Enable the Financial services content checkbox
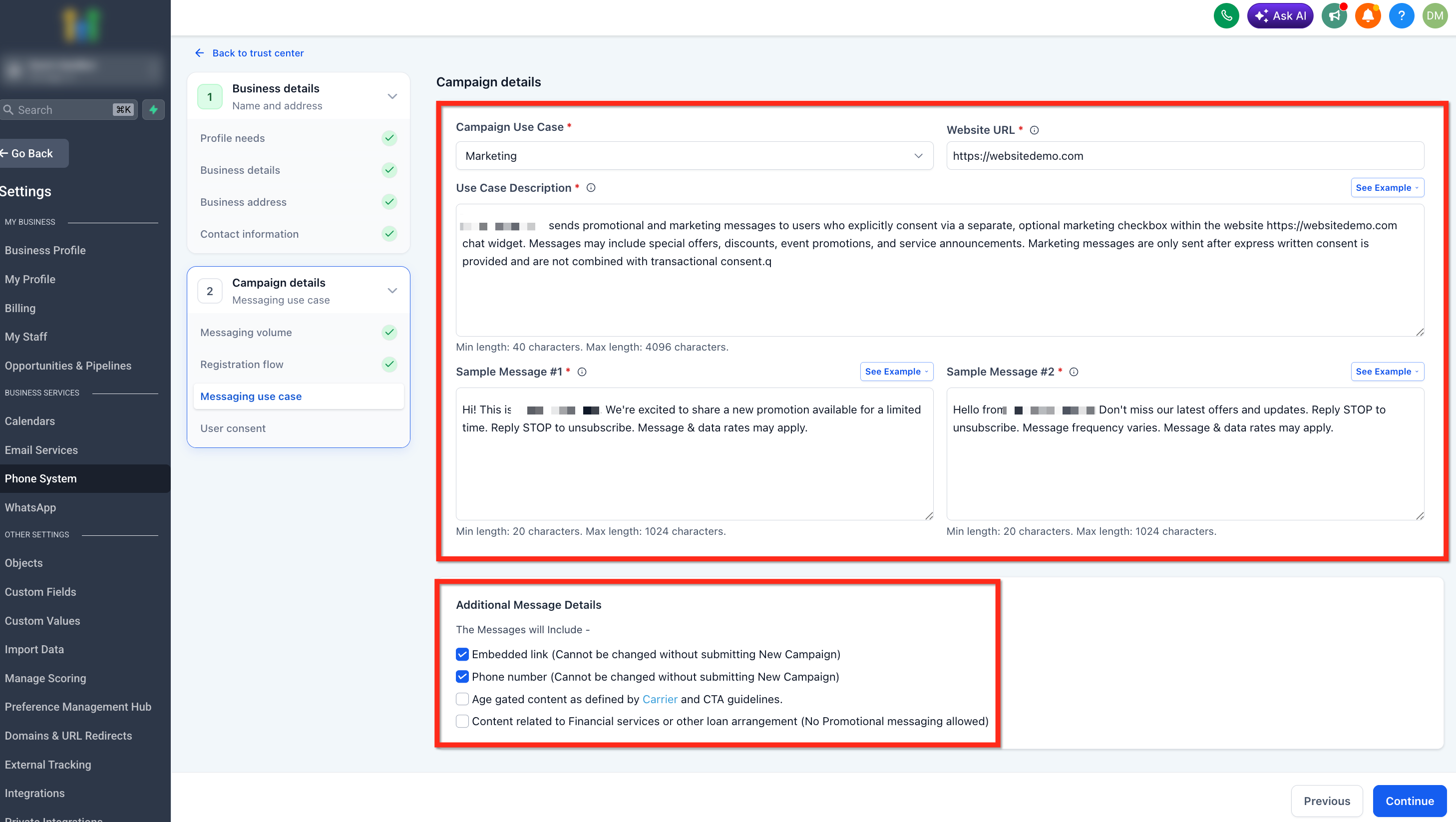The width and height of the screenshot is (1456, 822). [x=462, y=721]
